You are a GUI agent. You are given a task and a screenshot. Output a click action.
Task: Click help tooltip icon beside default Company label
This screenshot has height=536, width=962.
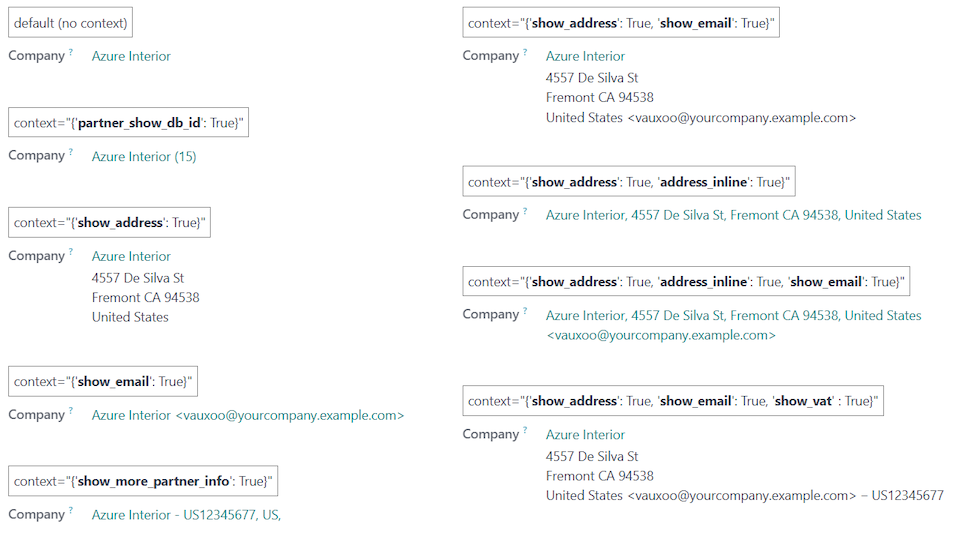(x=71, y=52)
